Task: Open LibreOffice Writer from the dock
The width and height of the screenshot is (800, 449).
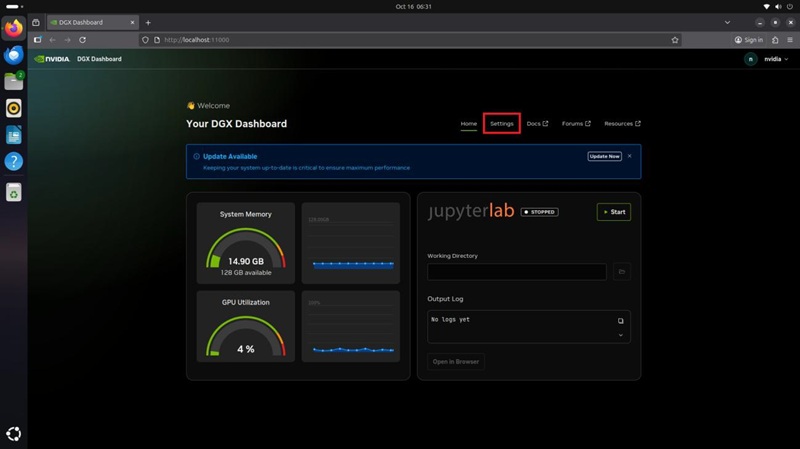Action: (x=14, y=135)
